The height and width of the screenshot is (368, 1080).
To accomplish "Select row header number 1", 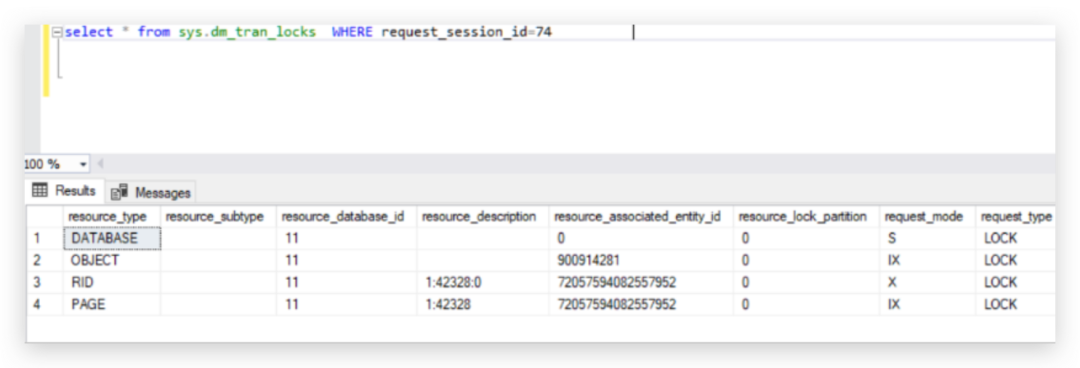I will [x=45, y=238].
